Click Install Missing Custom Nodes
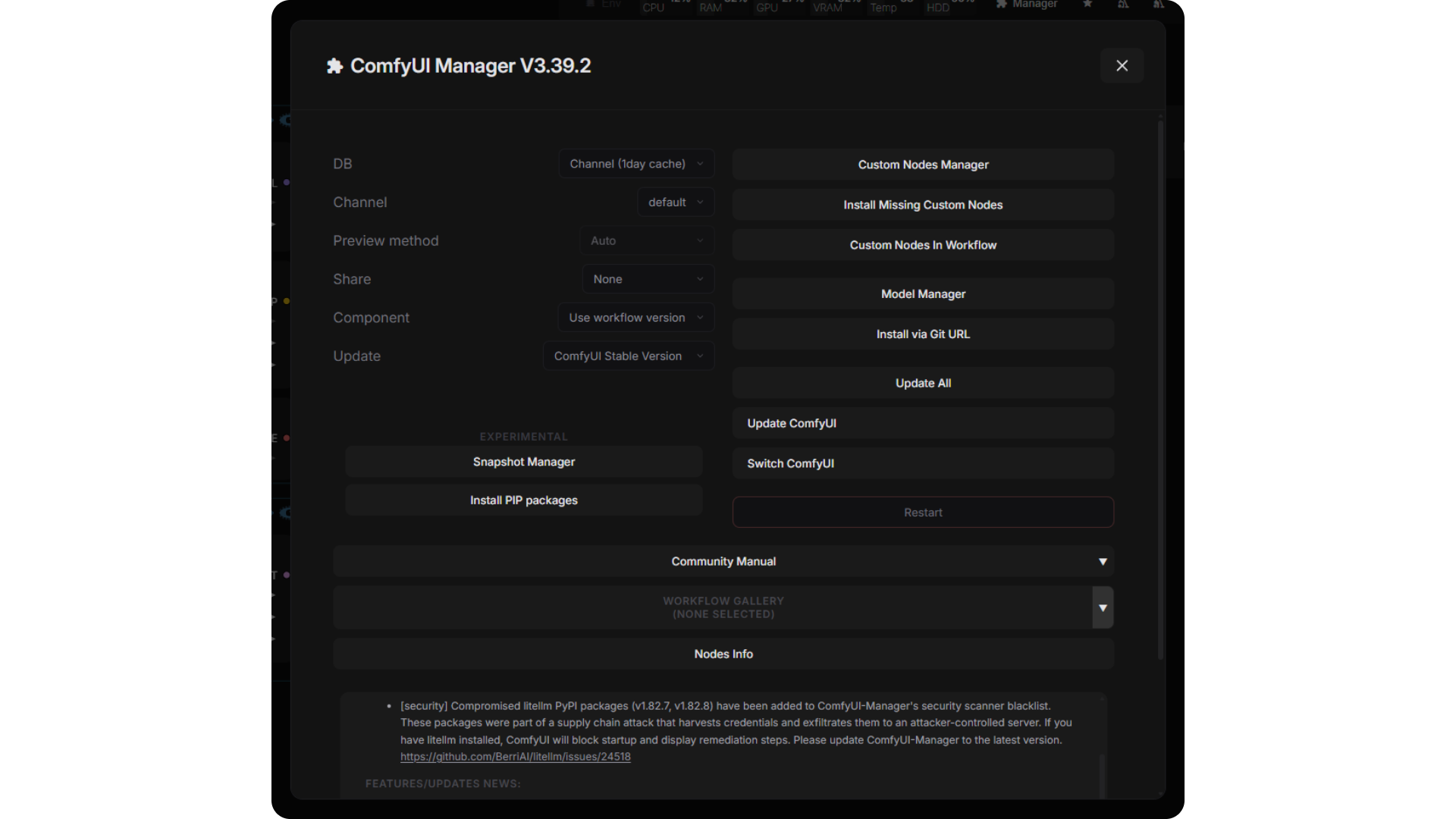The height and width of the screenshot is (819, 1456). pyautogui.click(x=923, y=205)
